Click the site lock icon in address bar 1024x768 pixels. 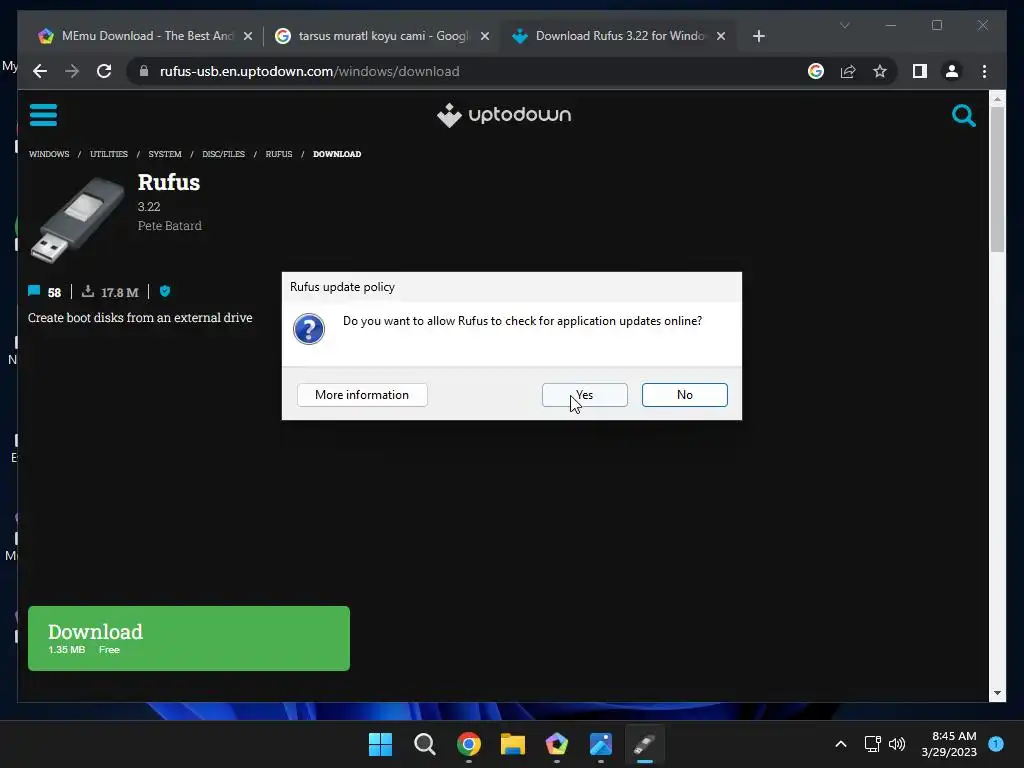(x=144, y=71)
